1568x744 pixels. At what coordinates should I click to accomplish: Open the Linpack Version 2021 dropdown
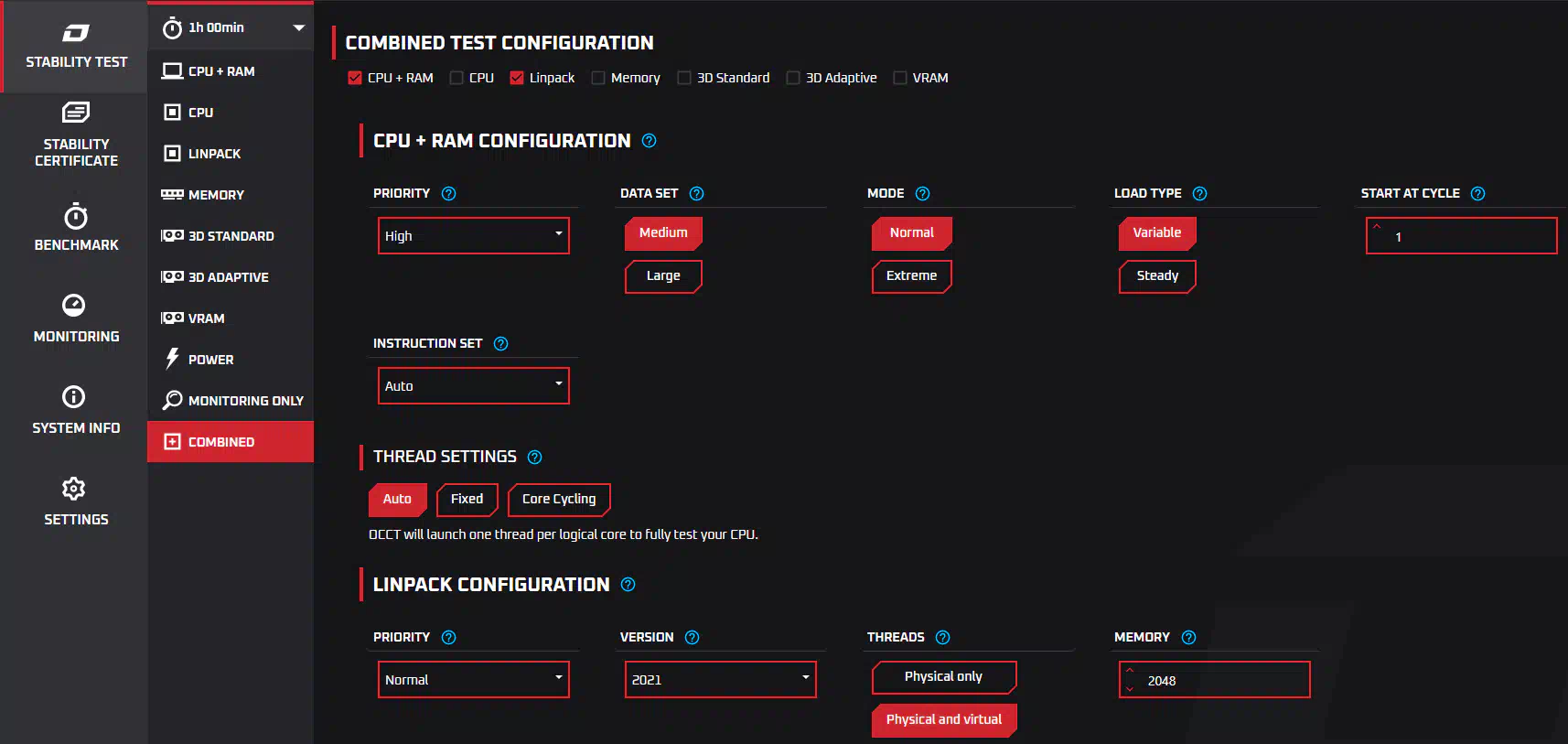[721, 679]
